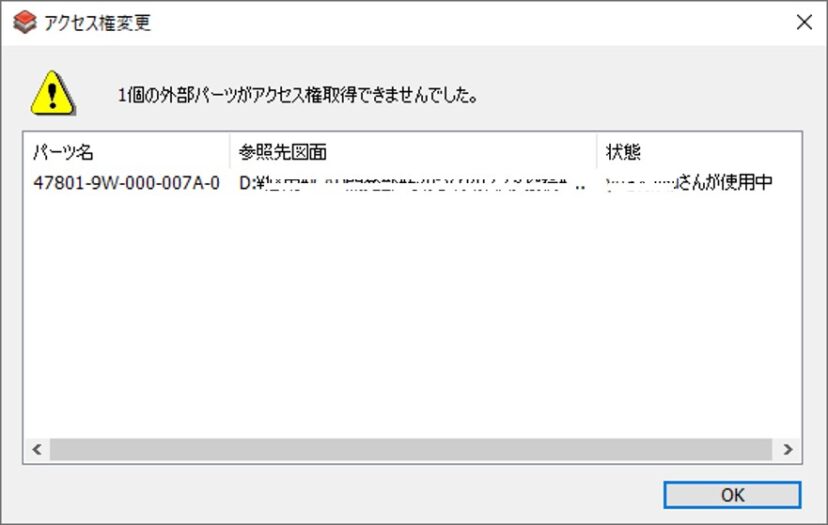
Task: Click the drawing path starting with D:
Action: pos(410,184)
